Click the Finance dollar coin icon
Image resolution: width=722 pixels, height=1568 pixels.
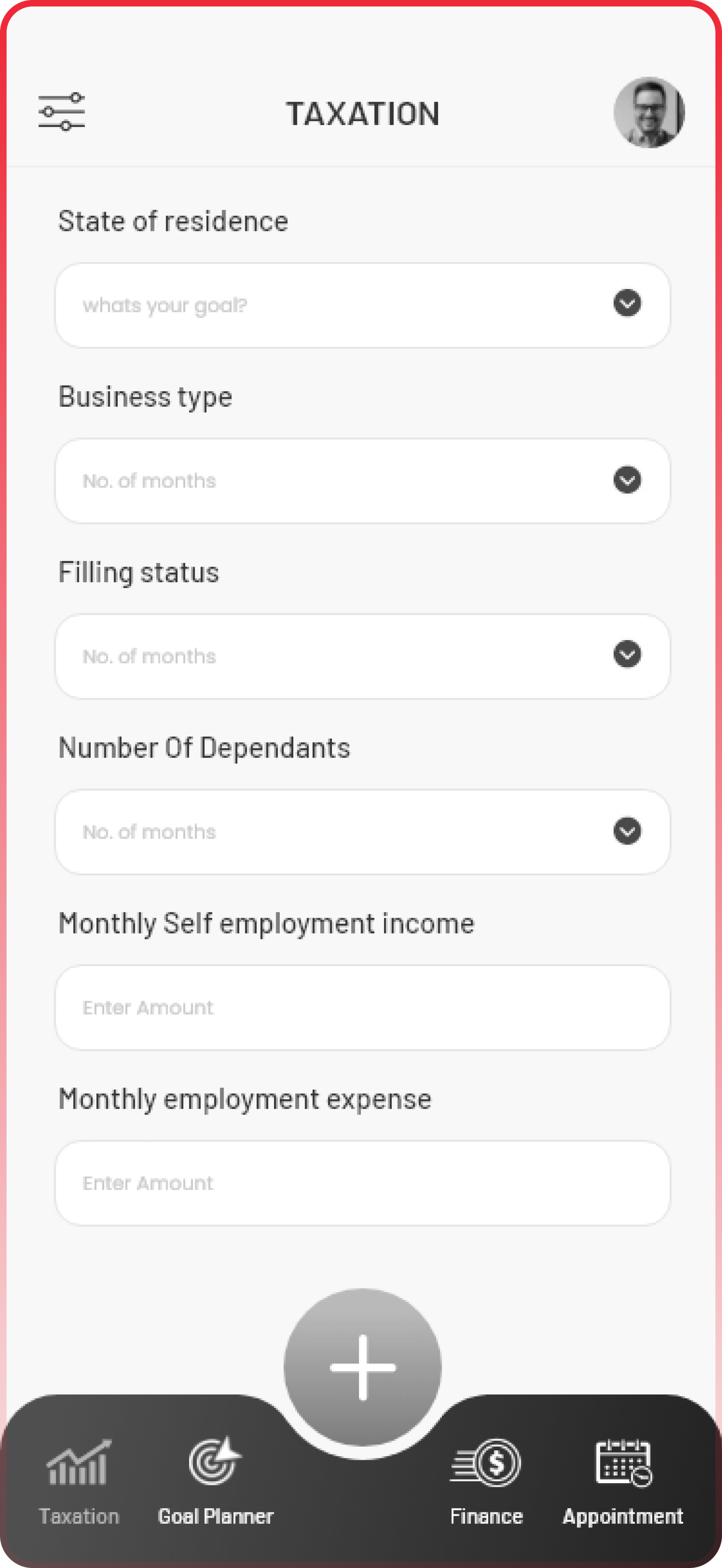click(486, 1463)
